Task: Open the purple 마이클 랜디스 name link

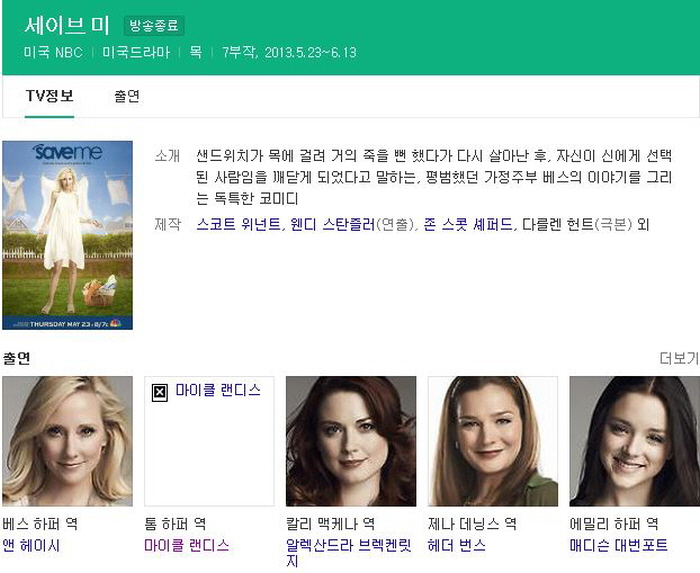Action: [186, 545]
